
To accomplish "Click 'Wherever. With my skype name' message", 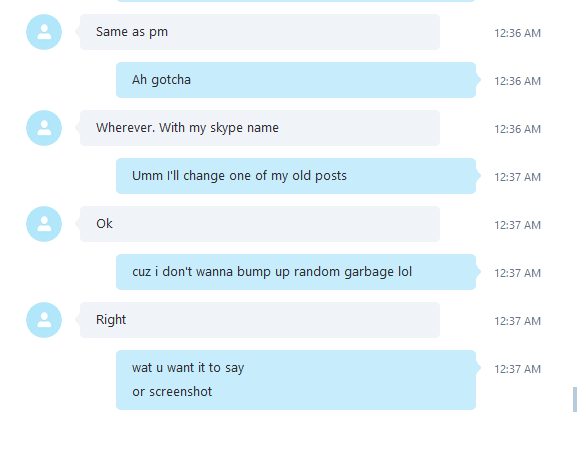I will [x=260, y=128].
